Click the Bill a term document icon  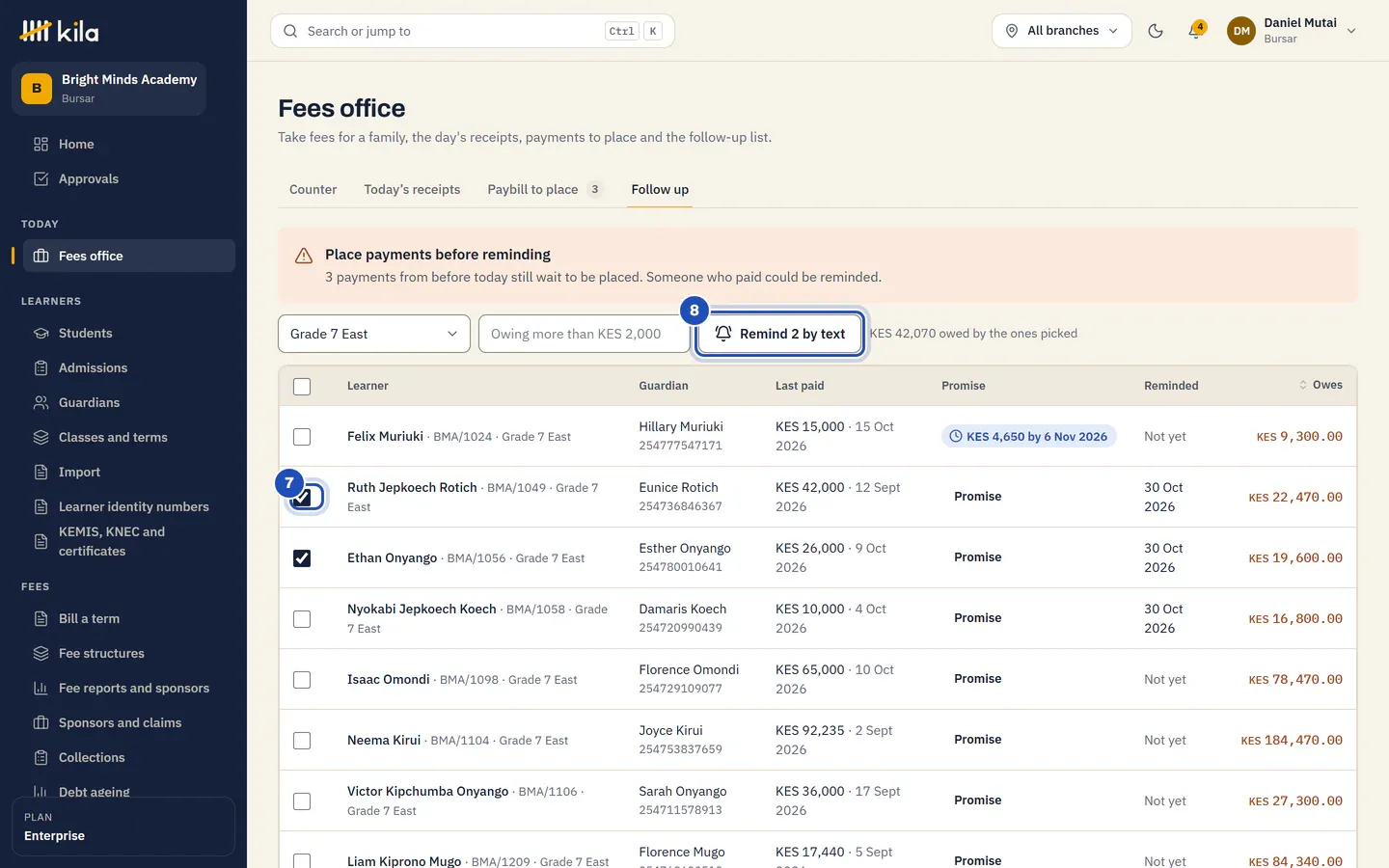pyautogui.click(x=41, y=618)
